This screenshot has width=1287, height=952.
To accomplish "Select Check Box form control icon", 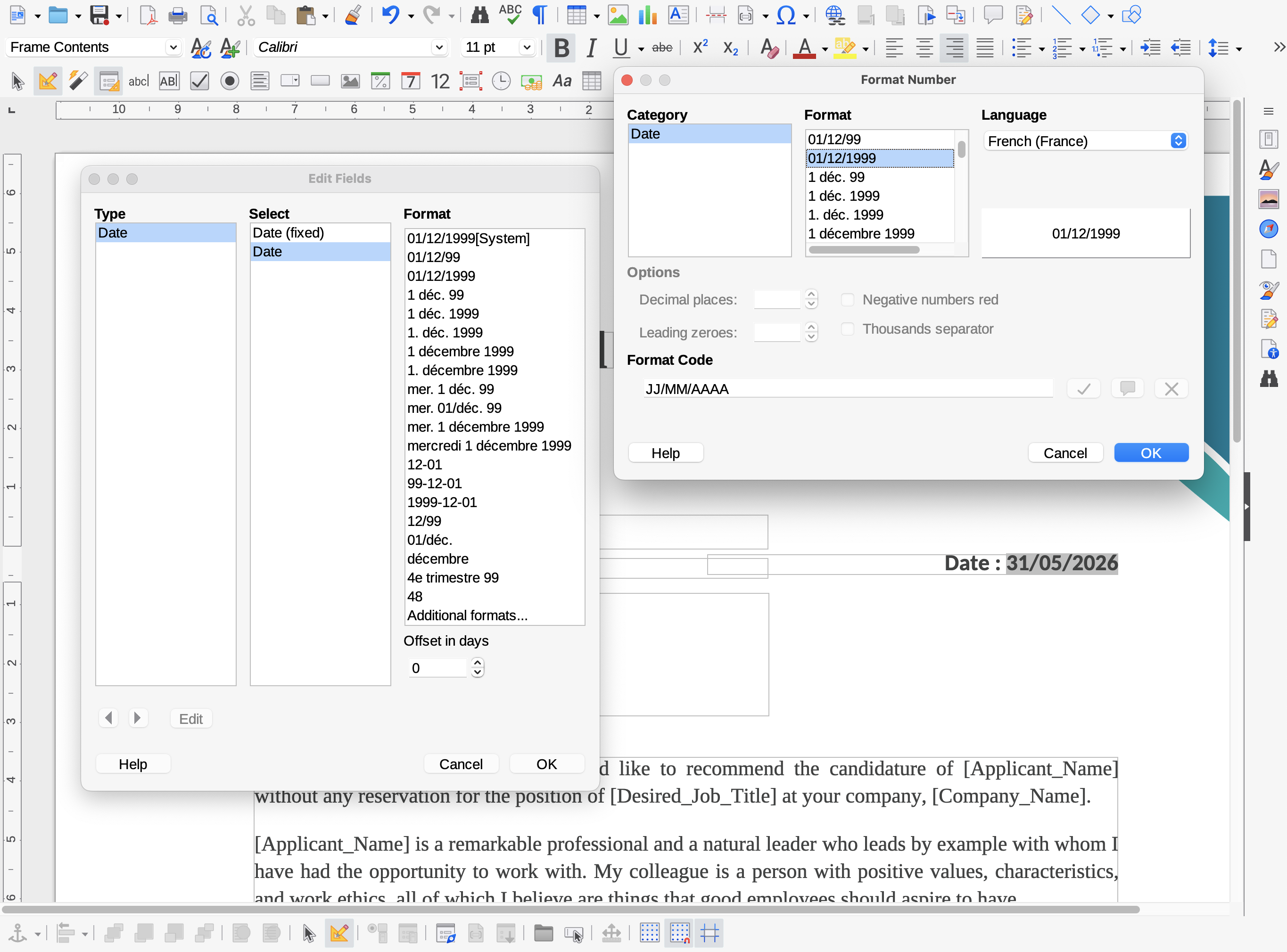I will pos(199,81).
